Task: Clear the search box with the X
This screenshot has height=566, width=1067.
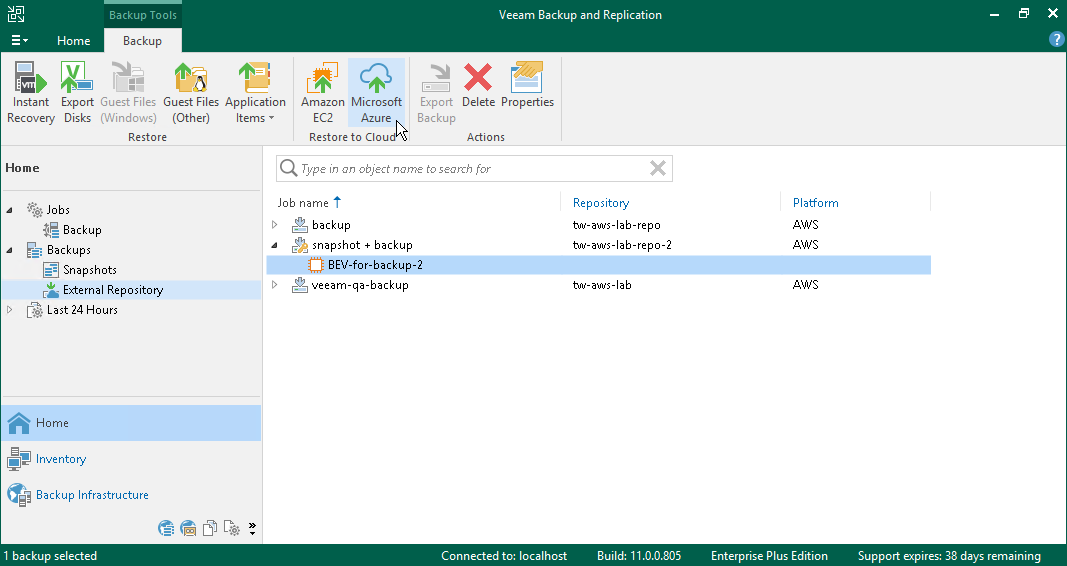Action: [x=657, y=168]
